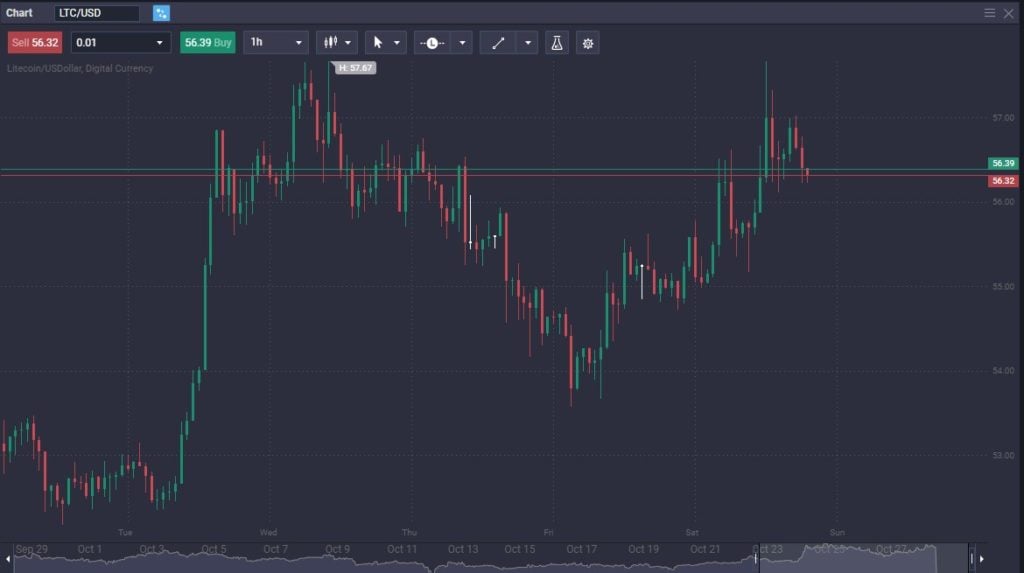
Task: Open the 1h timeframe dropdown
Action: [x=276, y=42]
